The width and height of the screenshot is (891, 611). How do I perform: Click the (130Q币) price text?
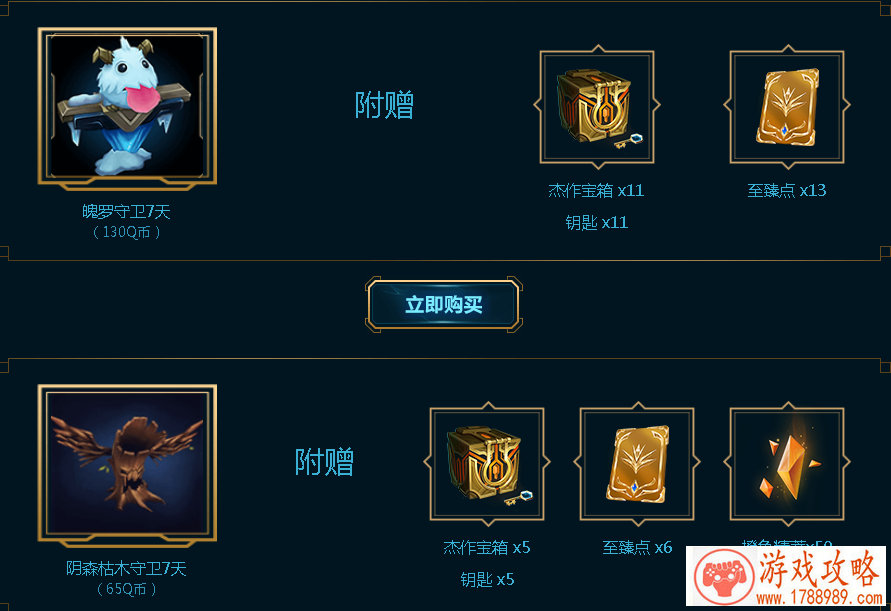tap(126, 232)
